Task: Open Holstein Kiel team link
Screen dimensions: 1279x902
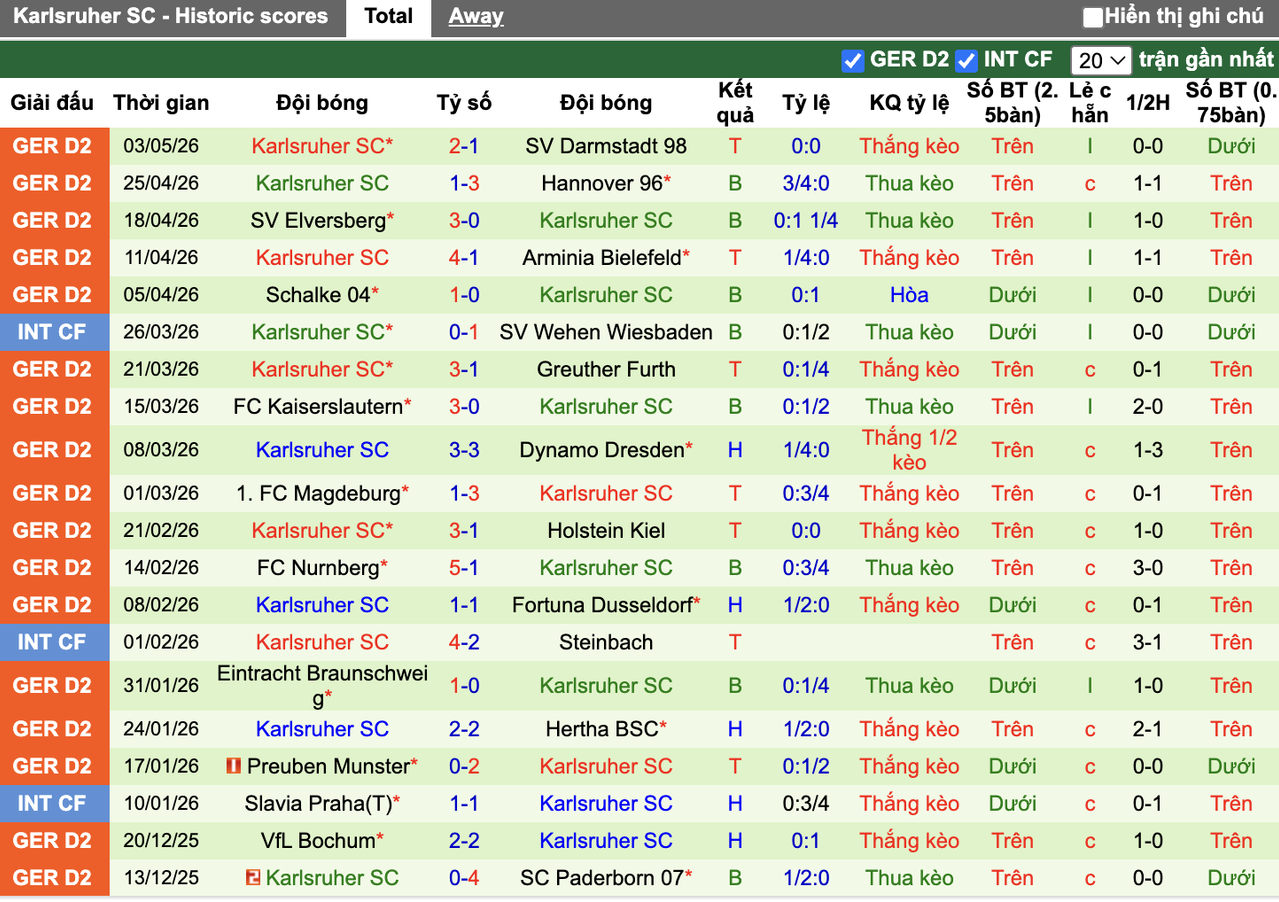Action: tap(606, 530)
